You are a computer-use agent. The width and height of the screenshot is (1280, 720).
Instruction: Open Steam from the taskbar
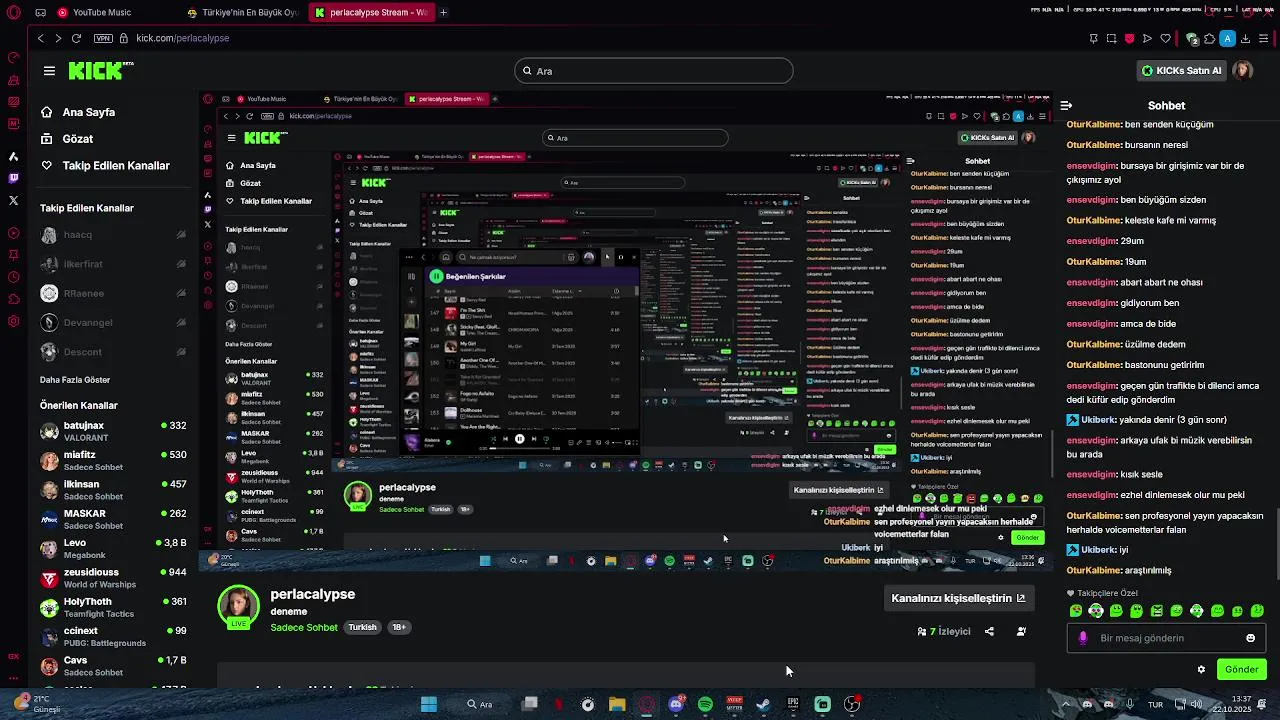(x=763, y=704)
